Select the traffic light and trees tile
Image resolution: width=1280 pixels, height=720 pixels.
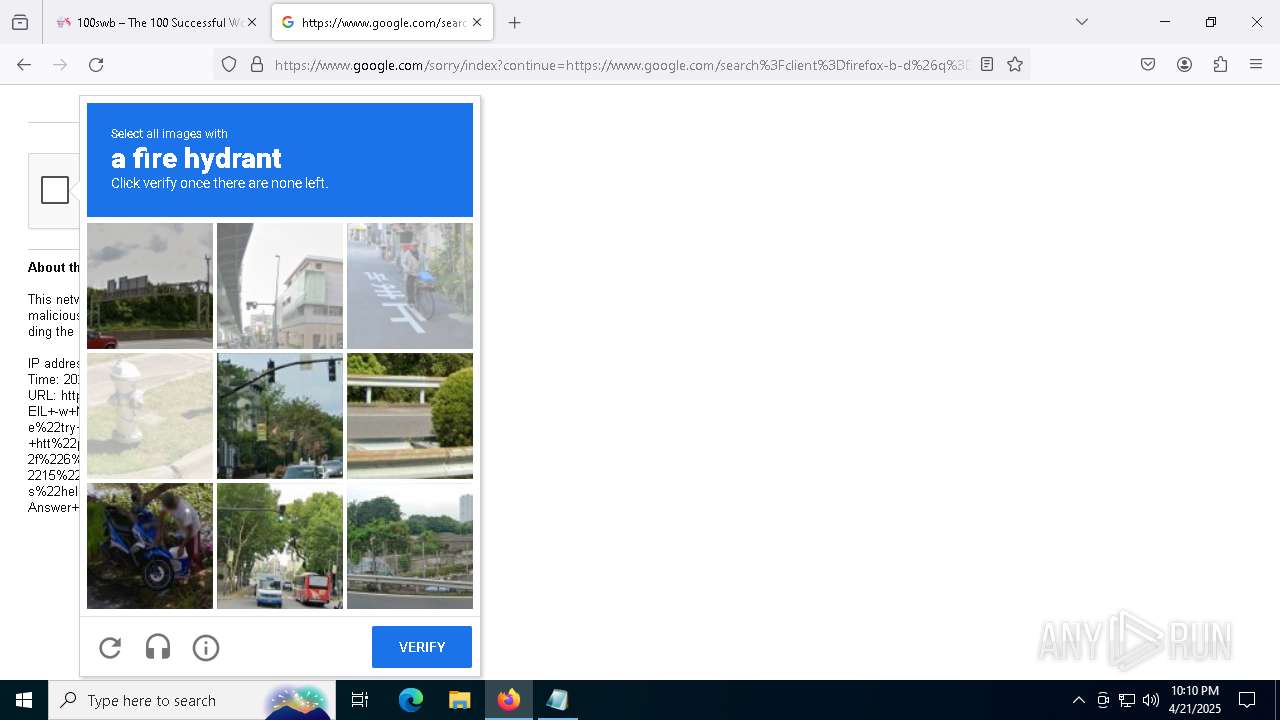point(280,416)
